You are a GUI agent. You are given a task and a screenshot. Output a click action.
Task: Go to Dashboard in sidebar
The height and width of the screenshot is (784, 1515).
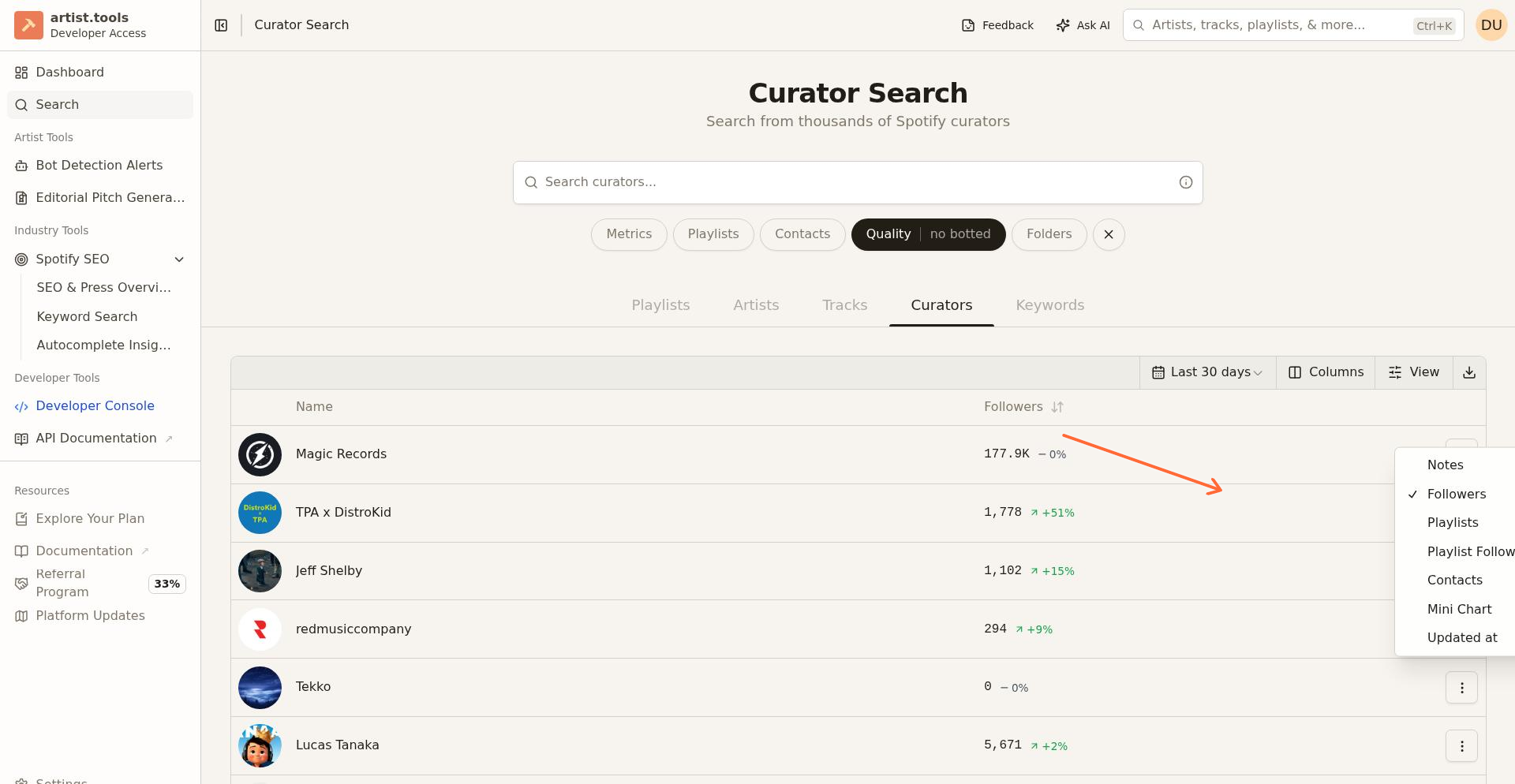pyautogui.click(x=100, y=73)
